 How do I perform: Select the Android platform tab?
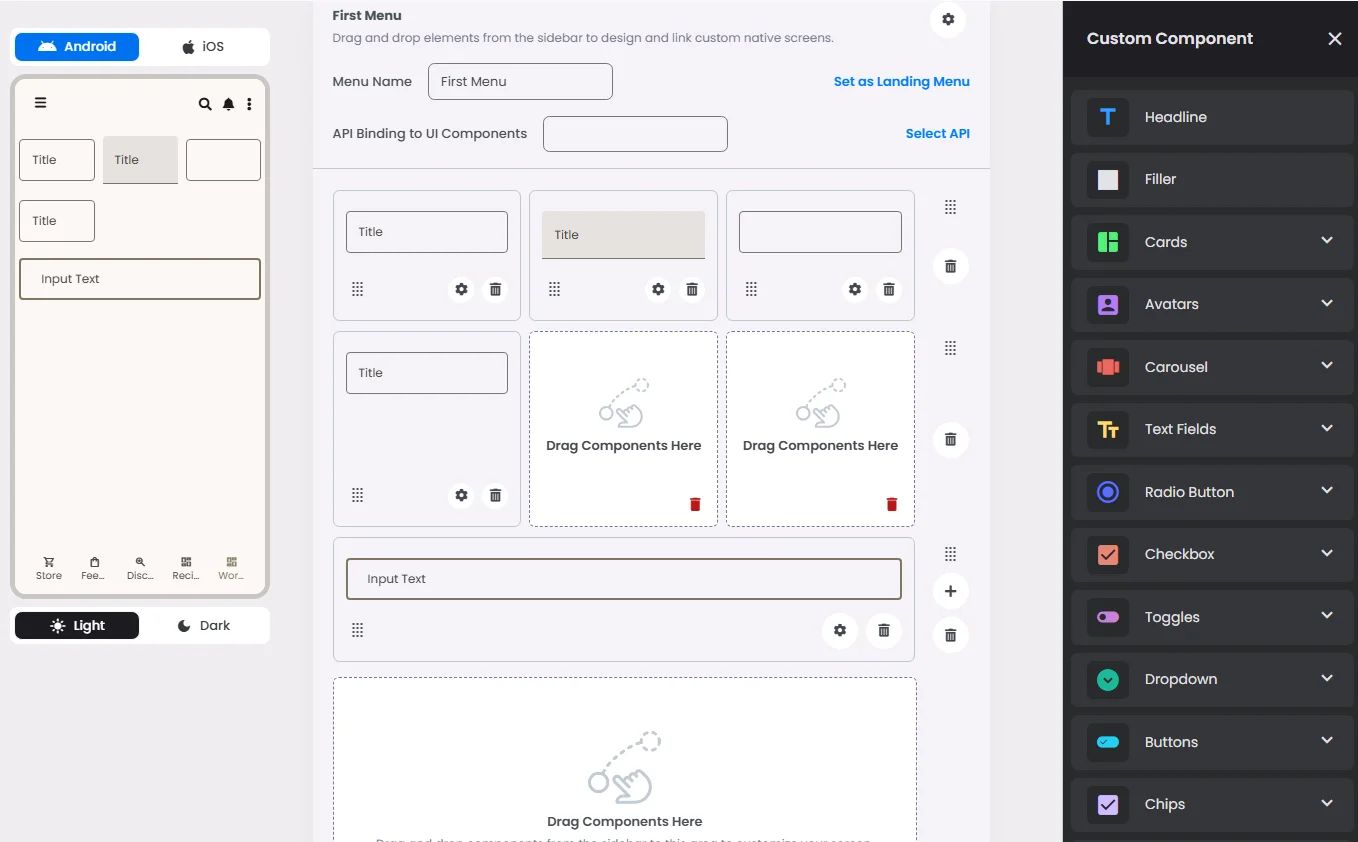tap(77, 47)
